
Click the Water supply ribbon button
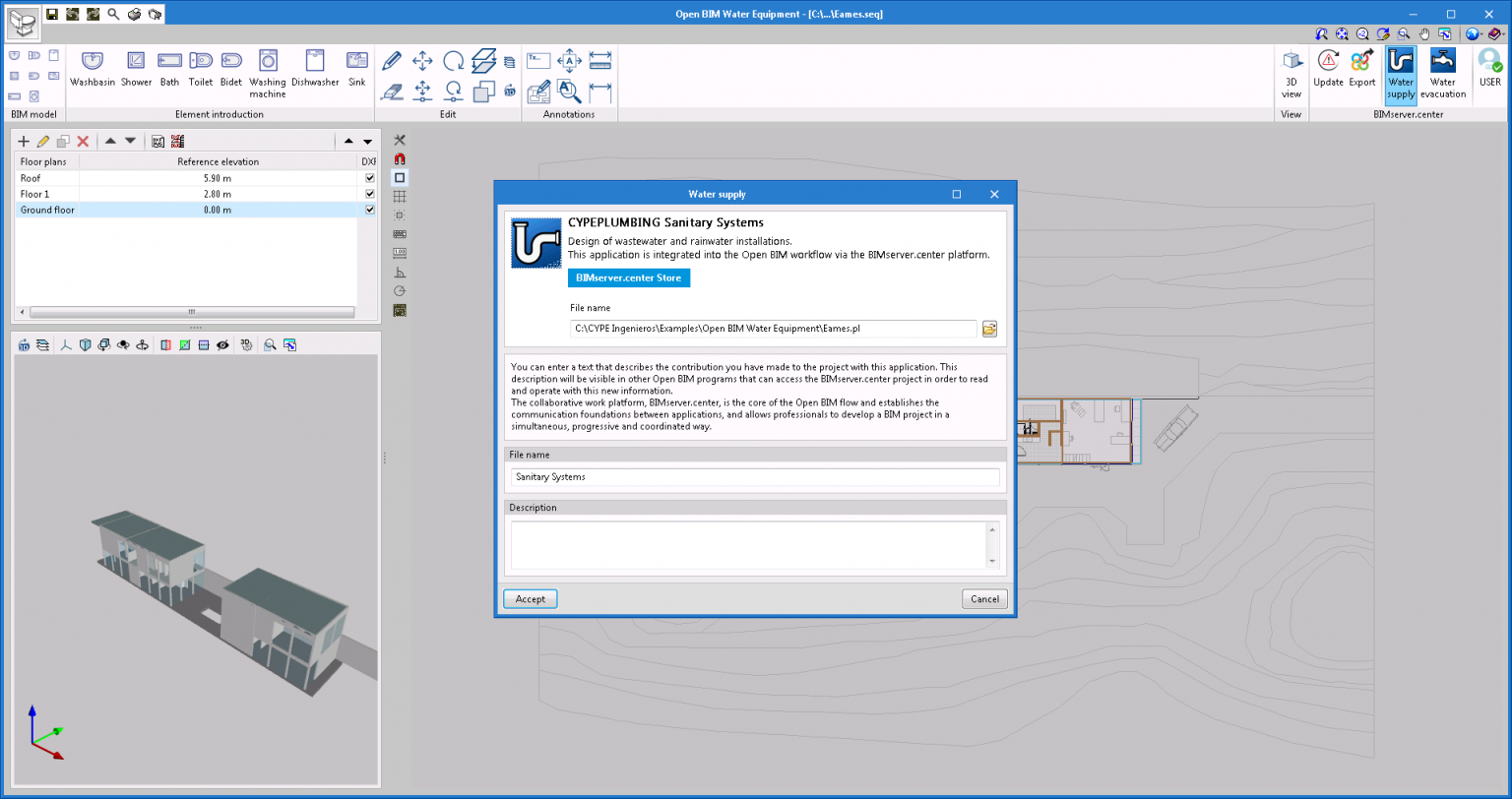[1400, 75]
